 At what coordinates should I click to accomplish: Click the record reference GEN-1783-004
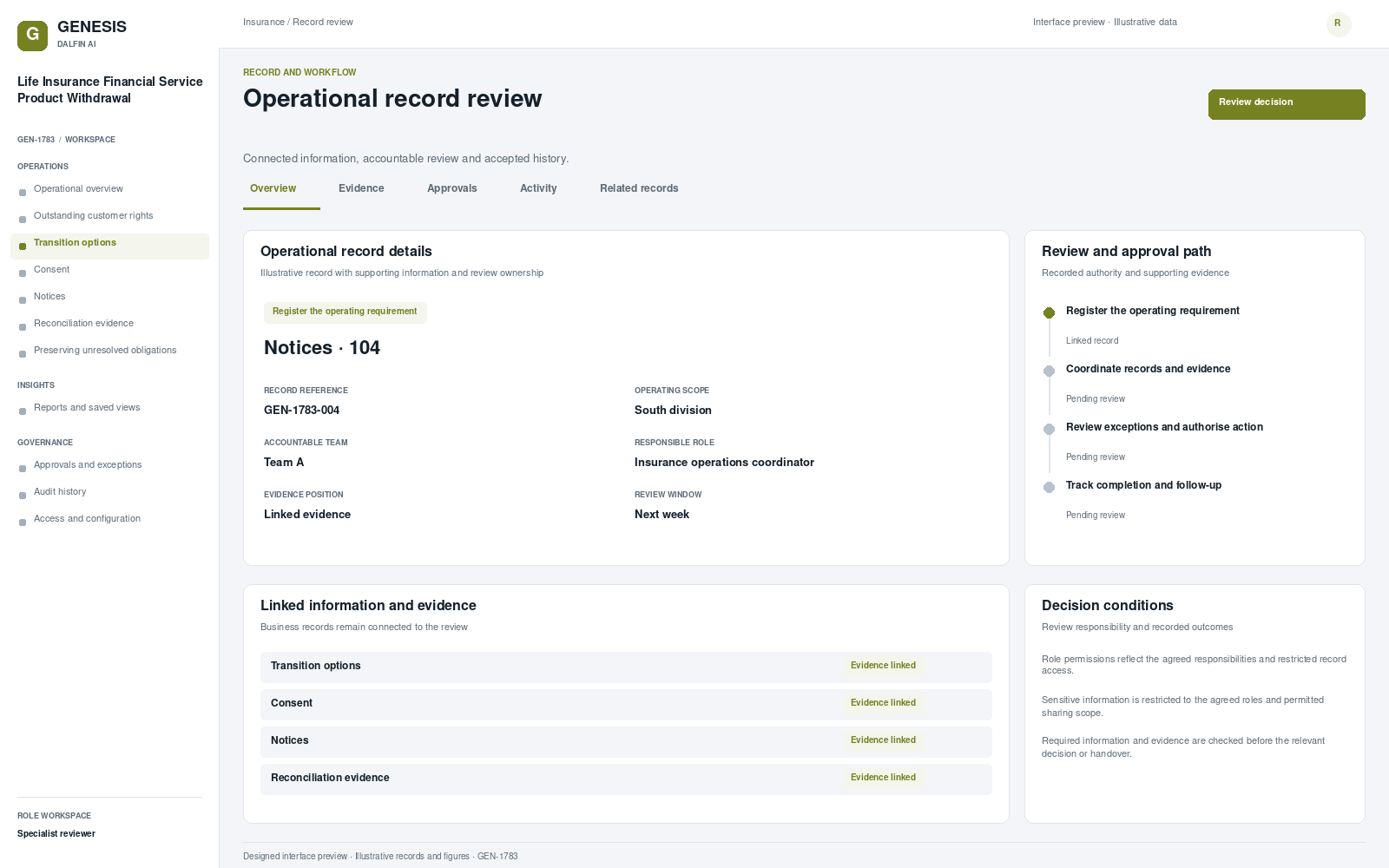tap(301, 411)
